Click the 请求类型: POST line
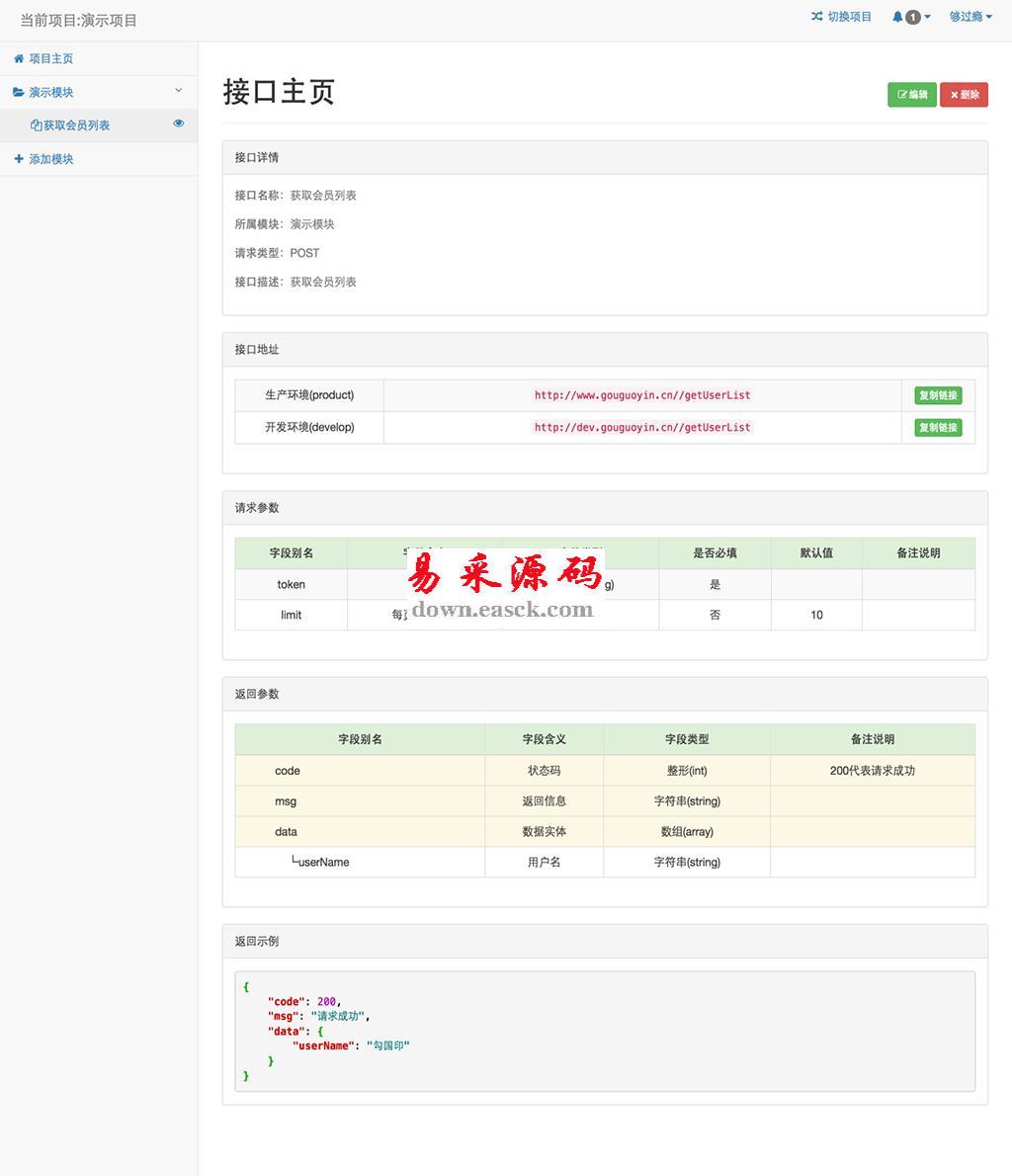This screenshot has width=1012, height=1176. 277,253
